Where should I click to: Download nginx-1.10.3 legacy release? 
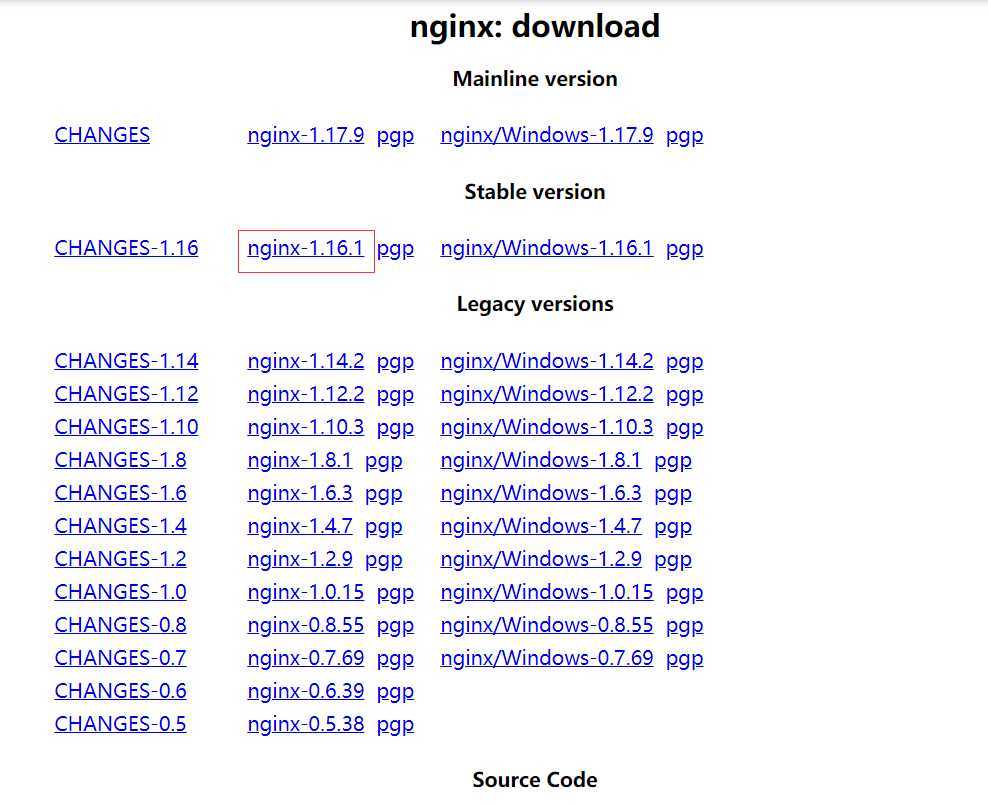[x=306, y=427]
